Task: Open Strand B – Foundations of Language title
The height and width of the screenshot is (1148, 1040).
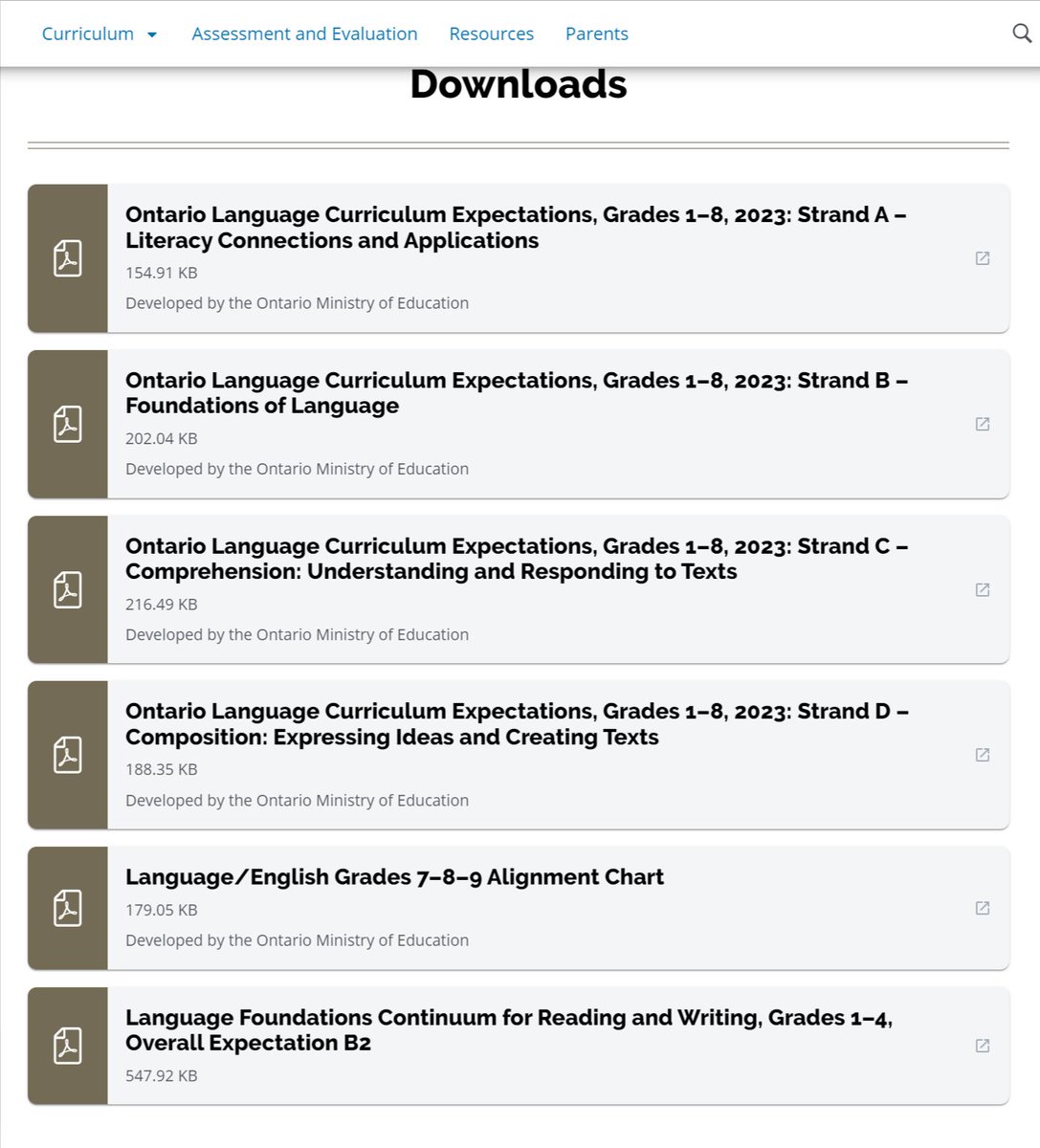Action: pyautogui.click(x=517, y=393)
